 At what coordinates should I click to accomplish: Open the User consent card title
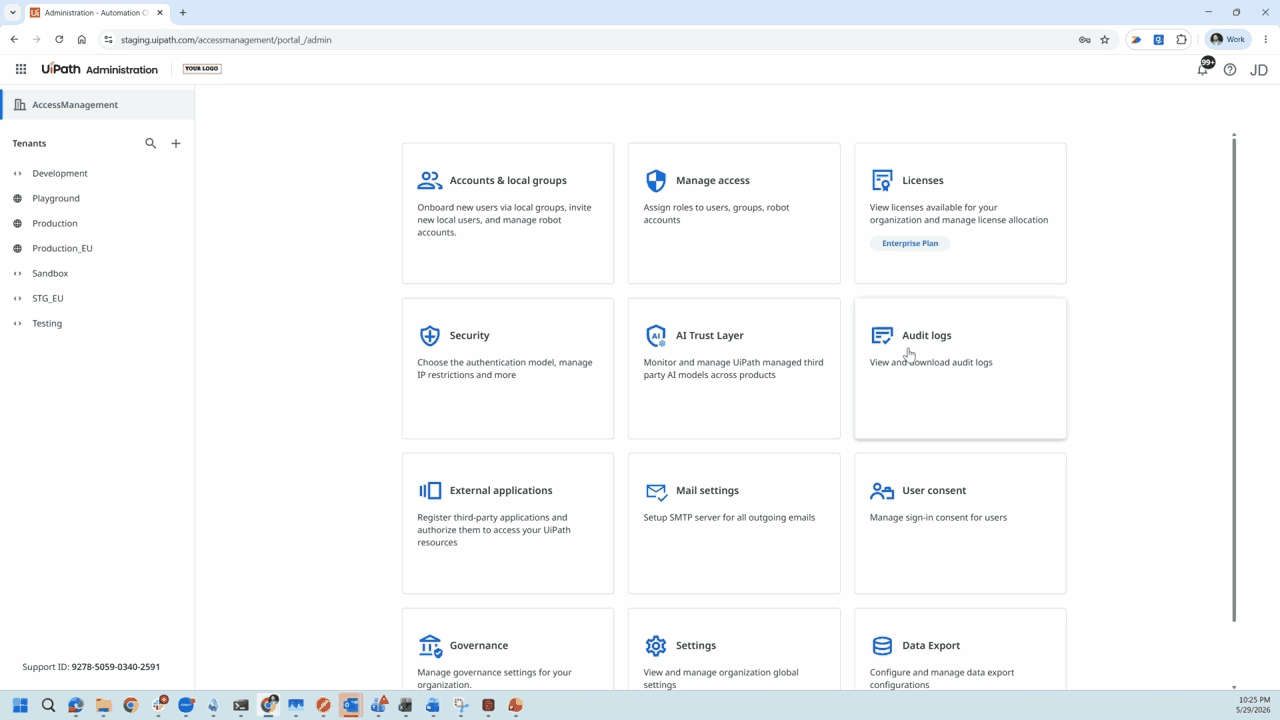pyautogui.click(x=934, y=490)
